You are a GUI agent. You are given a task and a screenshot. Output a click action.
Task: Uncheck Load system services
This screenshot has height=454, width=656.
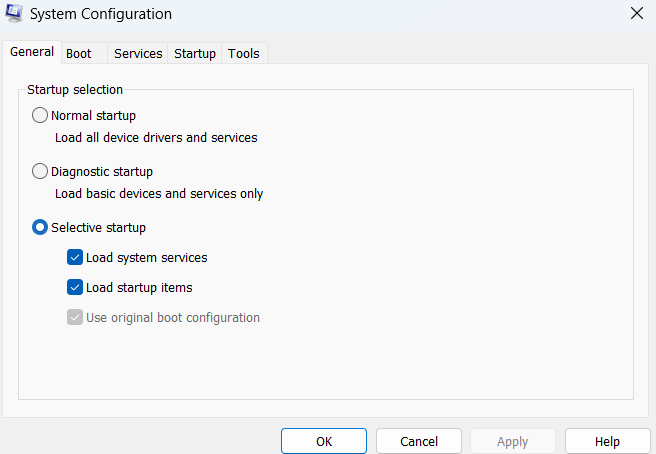(x=75, y=257)
